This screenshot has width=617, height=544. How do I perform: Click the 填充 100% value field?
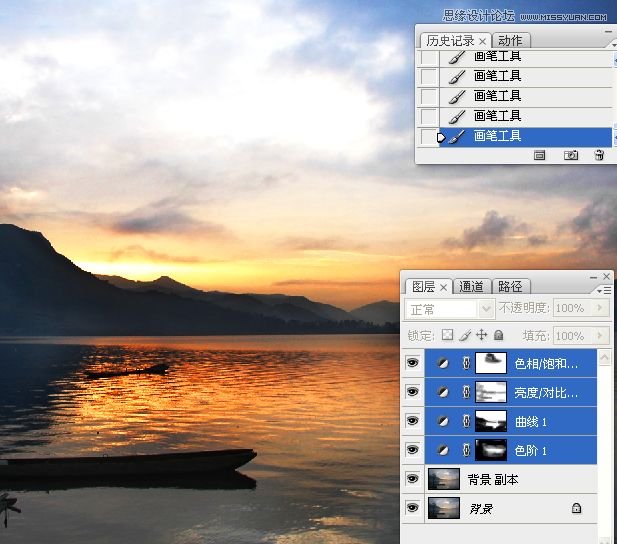pyautogui.click(x=573, y=336)
